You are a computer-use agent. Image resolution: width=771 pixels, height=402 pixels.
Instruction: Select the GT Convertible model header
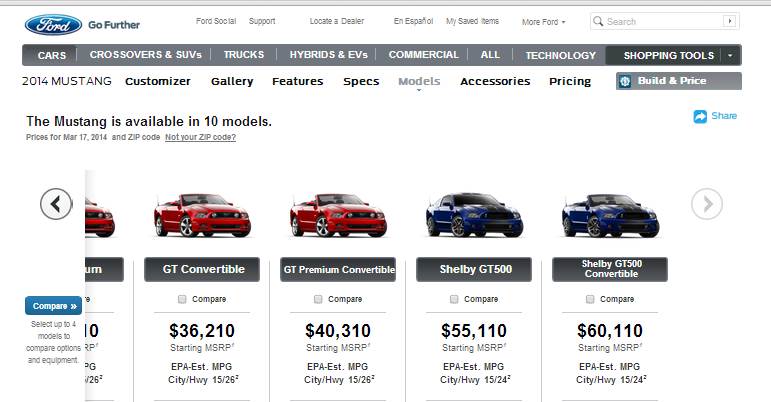tap(202, 269)
